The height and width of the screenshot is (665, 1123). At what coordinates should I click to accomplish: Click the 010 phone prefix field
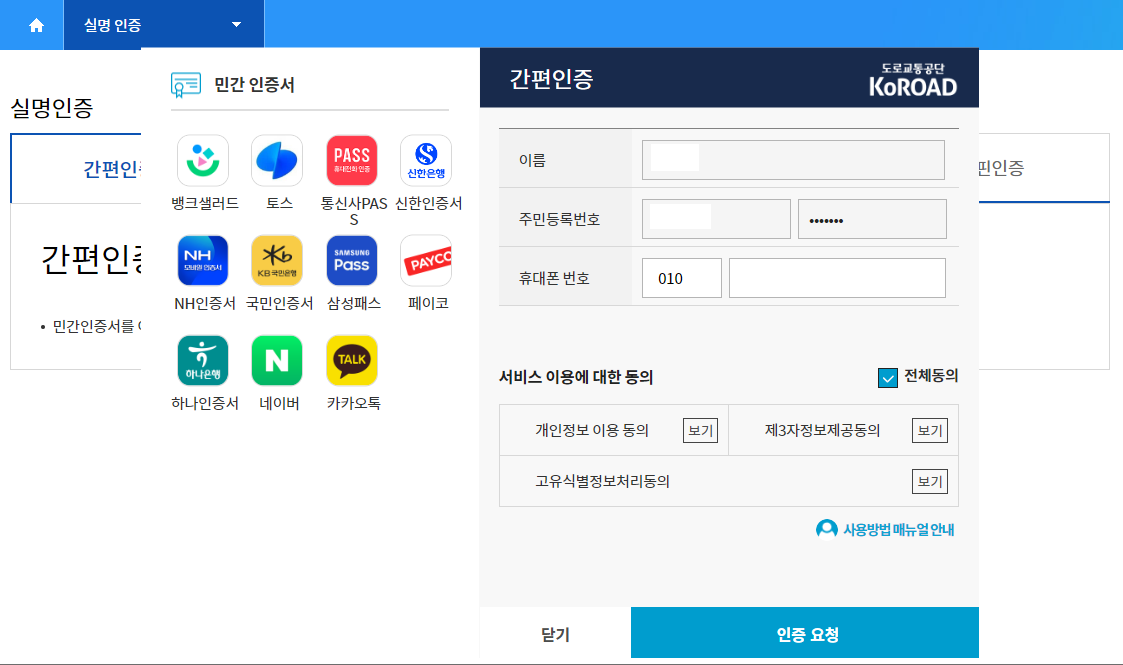(x=682, y=278)
